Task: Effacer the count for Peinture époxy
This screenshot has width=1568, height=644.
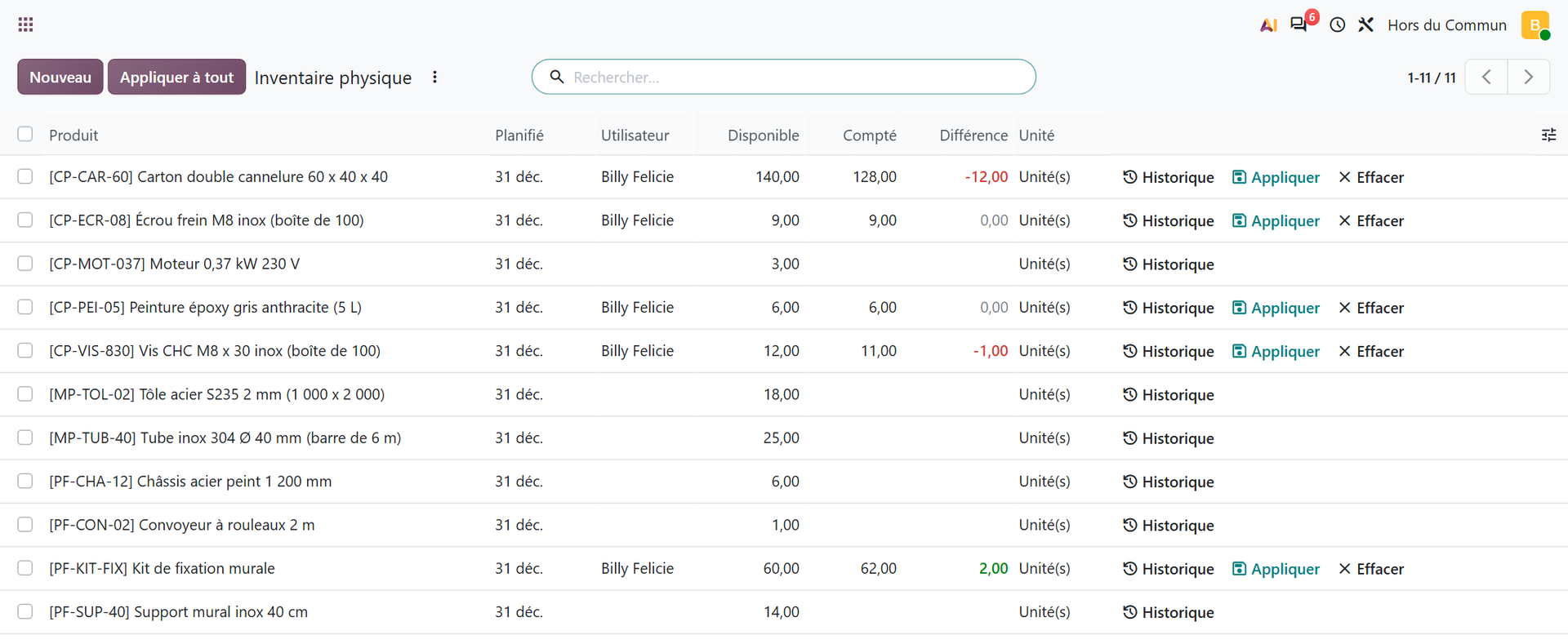Action: click(1371, 308)
